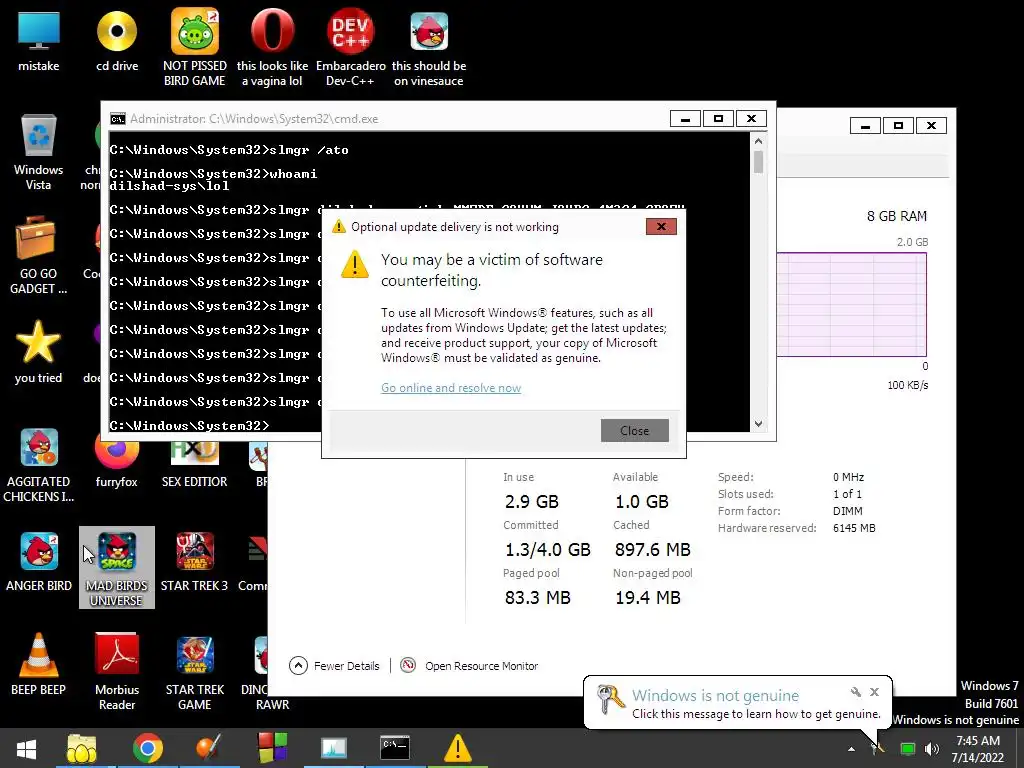Select MAD BIRDS UNIVERSE desktop icon
Viewport: 1024px width, 768px height.
(x=117, y=568)
